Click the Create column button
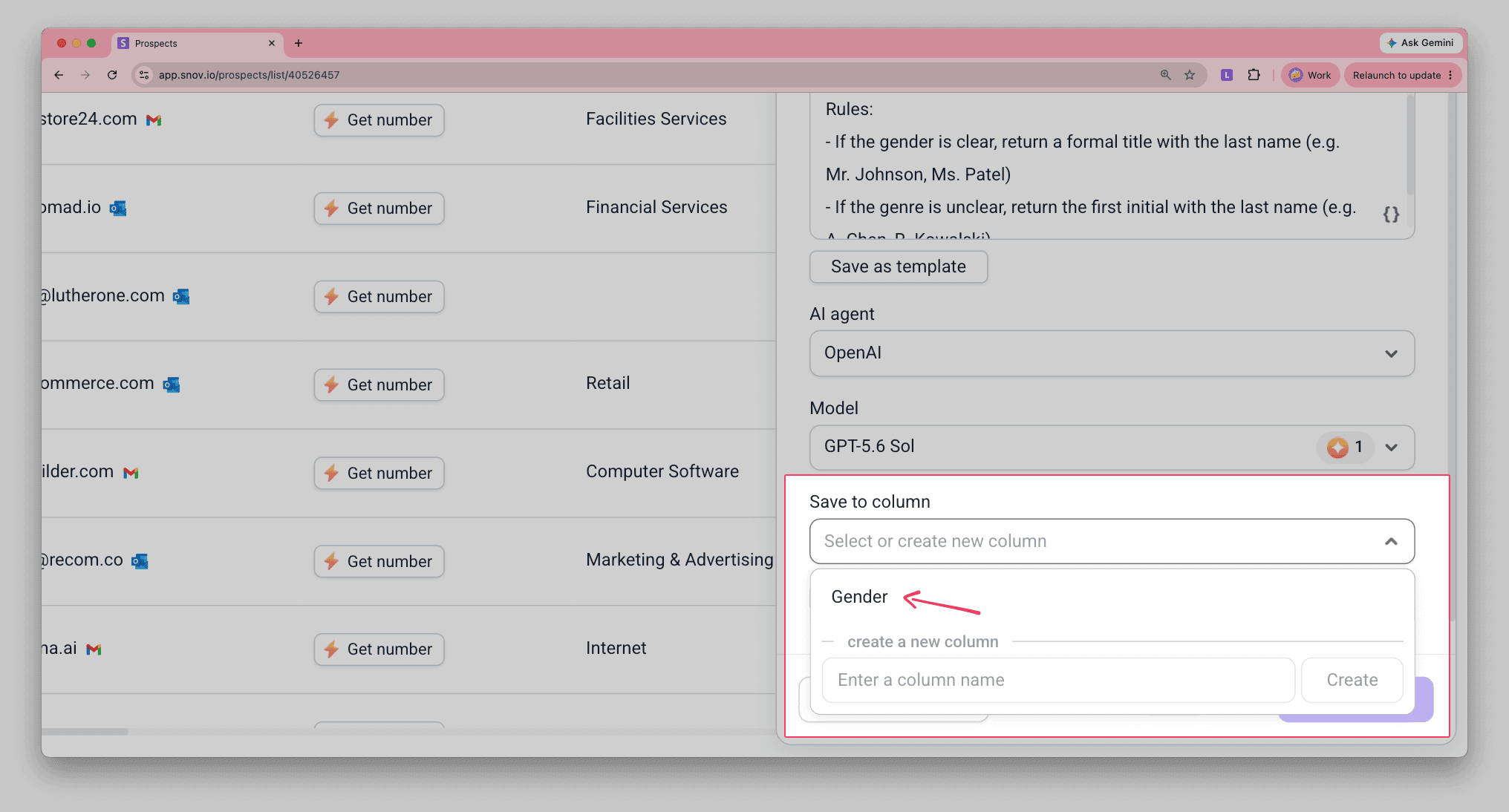Image resolution: width=1509 pixels, height=812 pixels. [x=1352, y=680]
